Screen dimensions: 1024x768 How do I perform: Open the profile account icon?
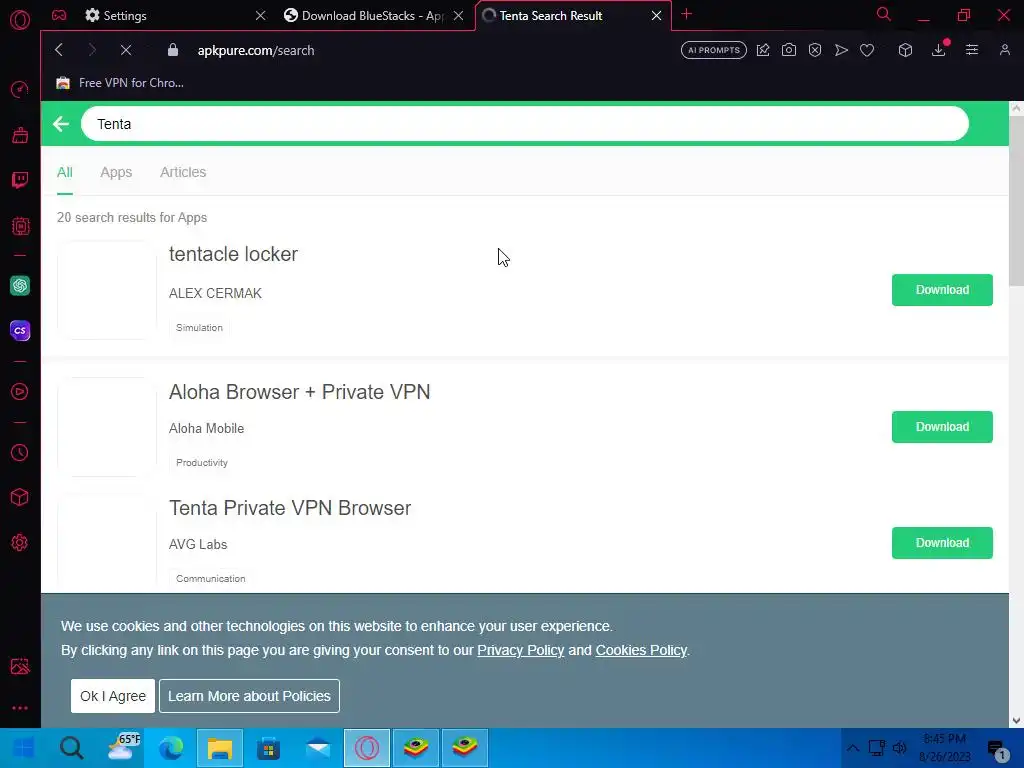tap(1005, 50)
